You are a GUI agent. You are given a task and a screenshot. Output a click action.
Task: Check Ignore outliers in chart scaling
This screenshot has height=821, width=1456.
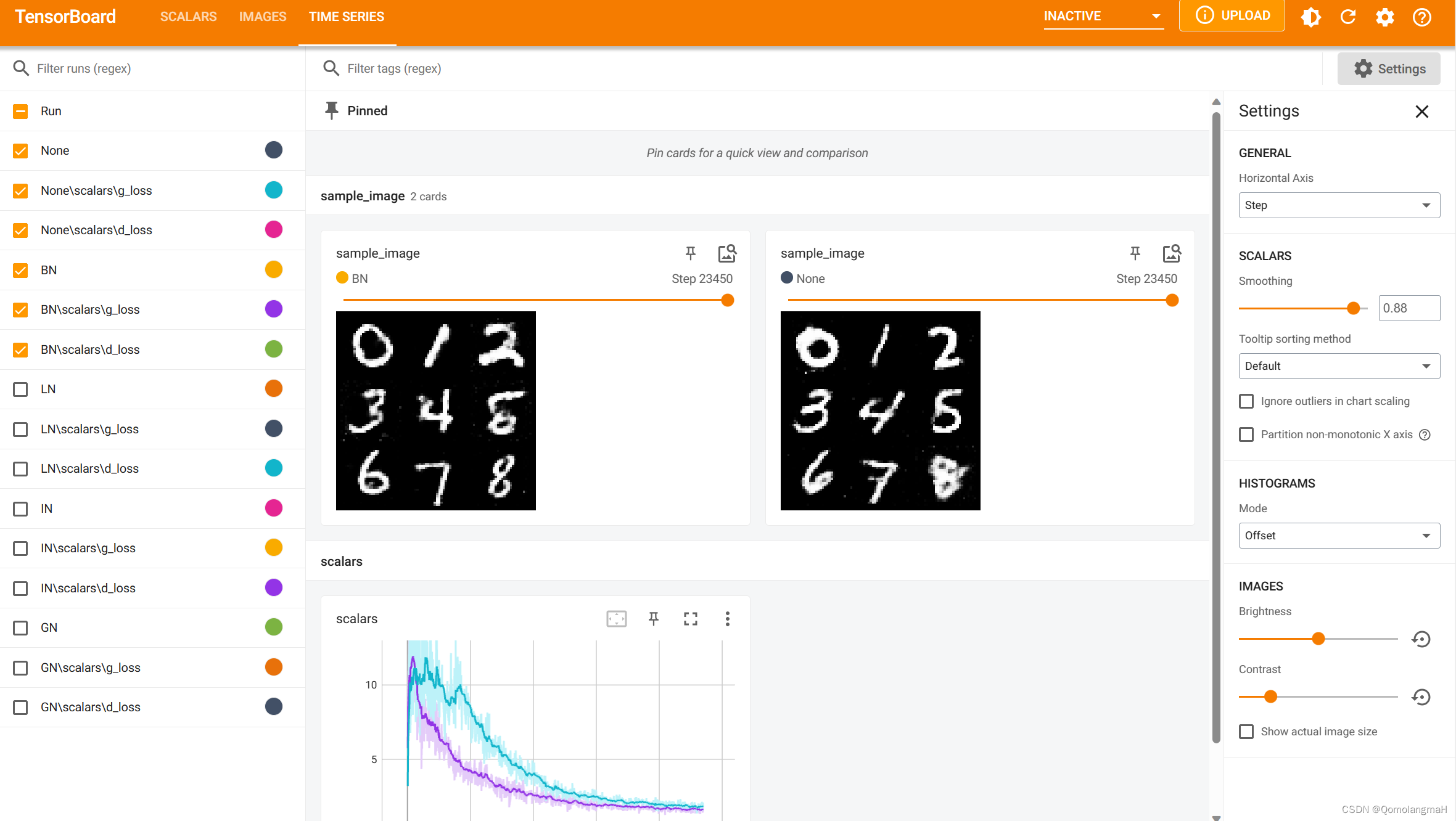(1246, 401)
